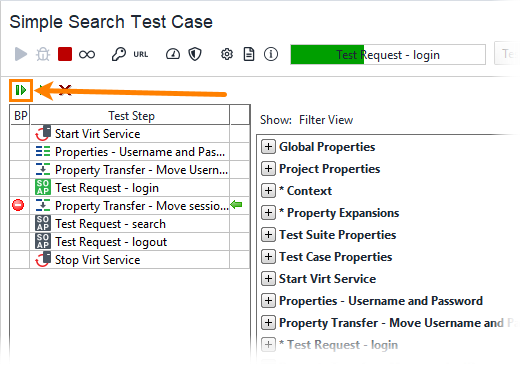Open the load test gauge icon
The height and width of the screenshot is (365, 521).
coord(173,54)
